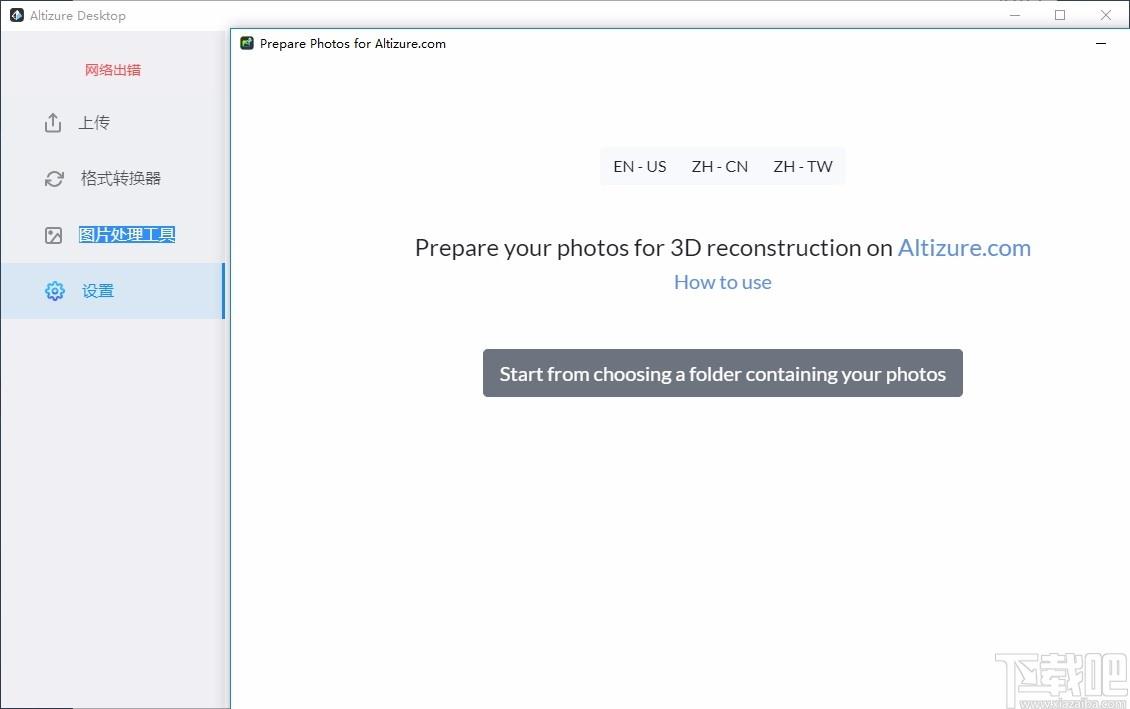The image size is (1130, 709).
Task: Click the image processing tool picture icon
Action: click(53, 235)
